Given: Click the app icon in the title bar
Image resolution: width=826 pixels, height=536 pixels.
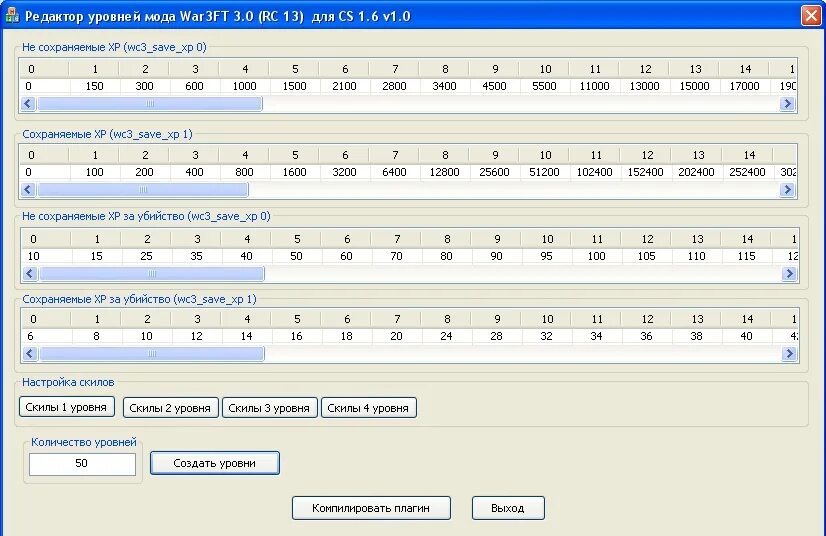Looking at the screenshot, I should (x=12, y=15).
